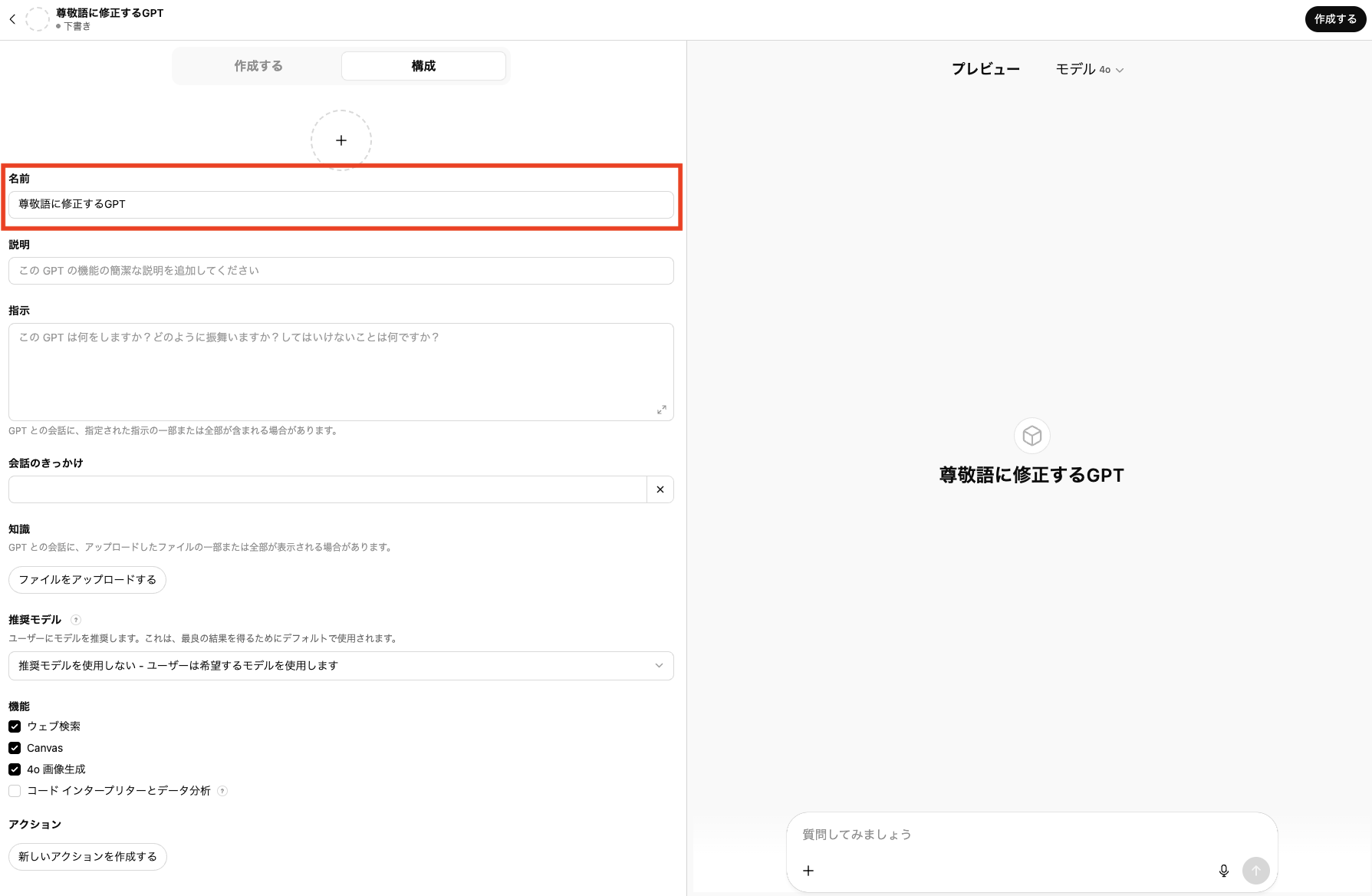The height and width of the screenshot is (896, 1372).
Task: Toggle the ウェブ検索 checkbox
Action: (15, 726)
